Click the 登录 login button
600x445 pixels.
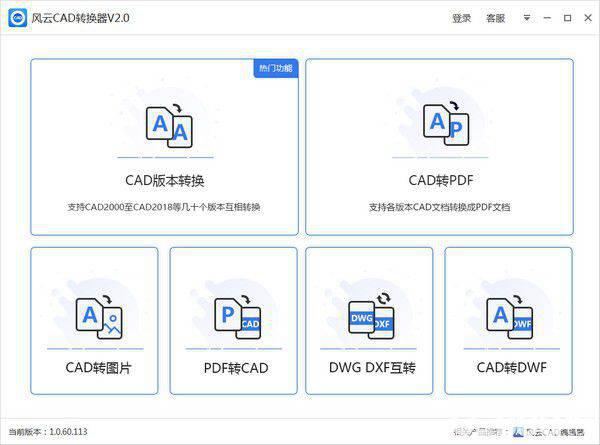point(461,18)
